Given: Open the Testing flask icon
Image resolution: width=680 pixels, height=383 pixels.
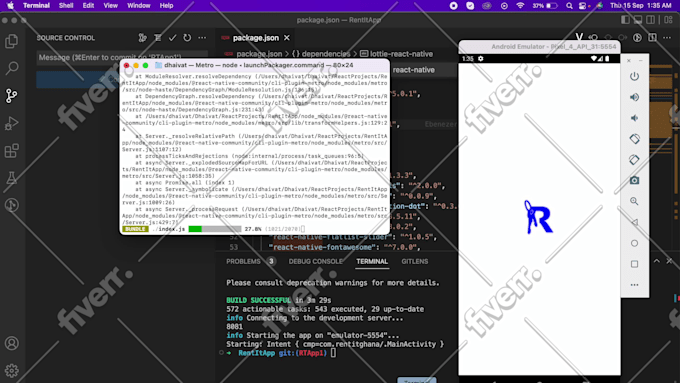Looking at the screenshot, I should 12,178.
